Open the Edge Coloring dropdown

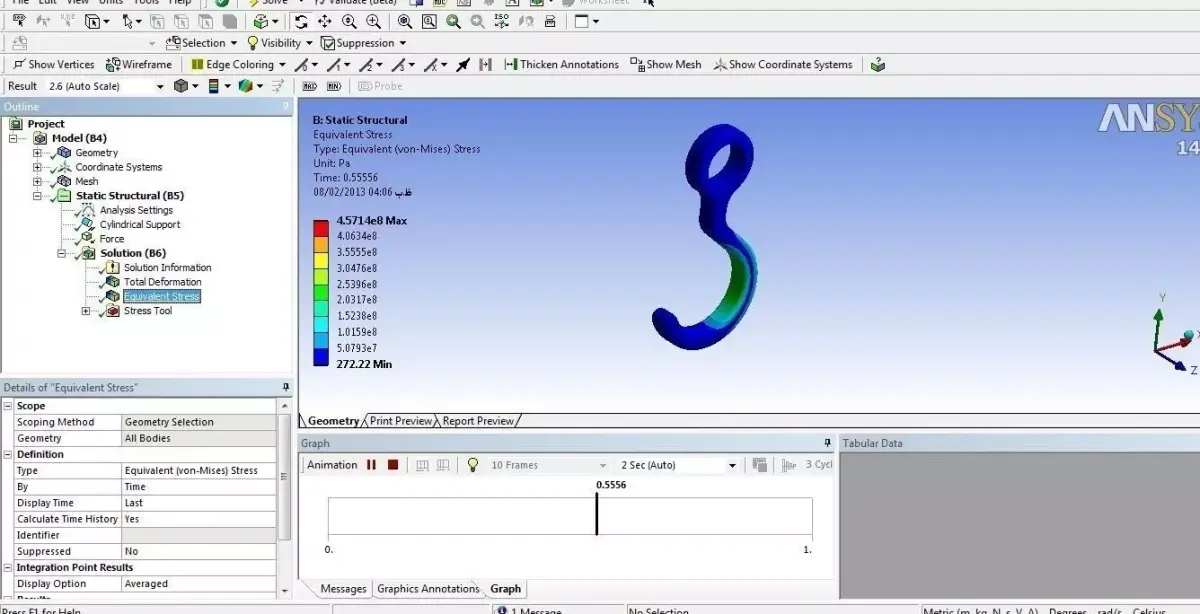coord(239,65)
